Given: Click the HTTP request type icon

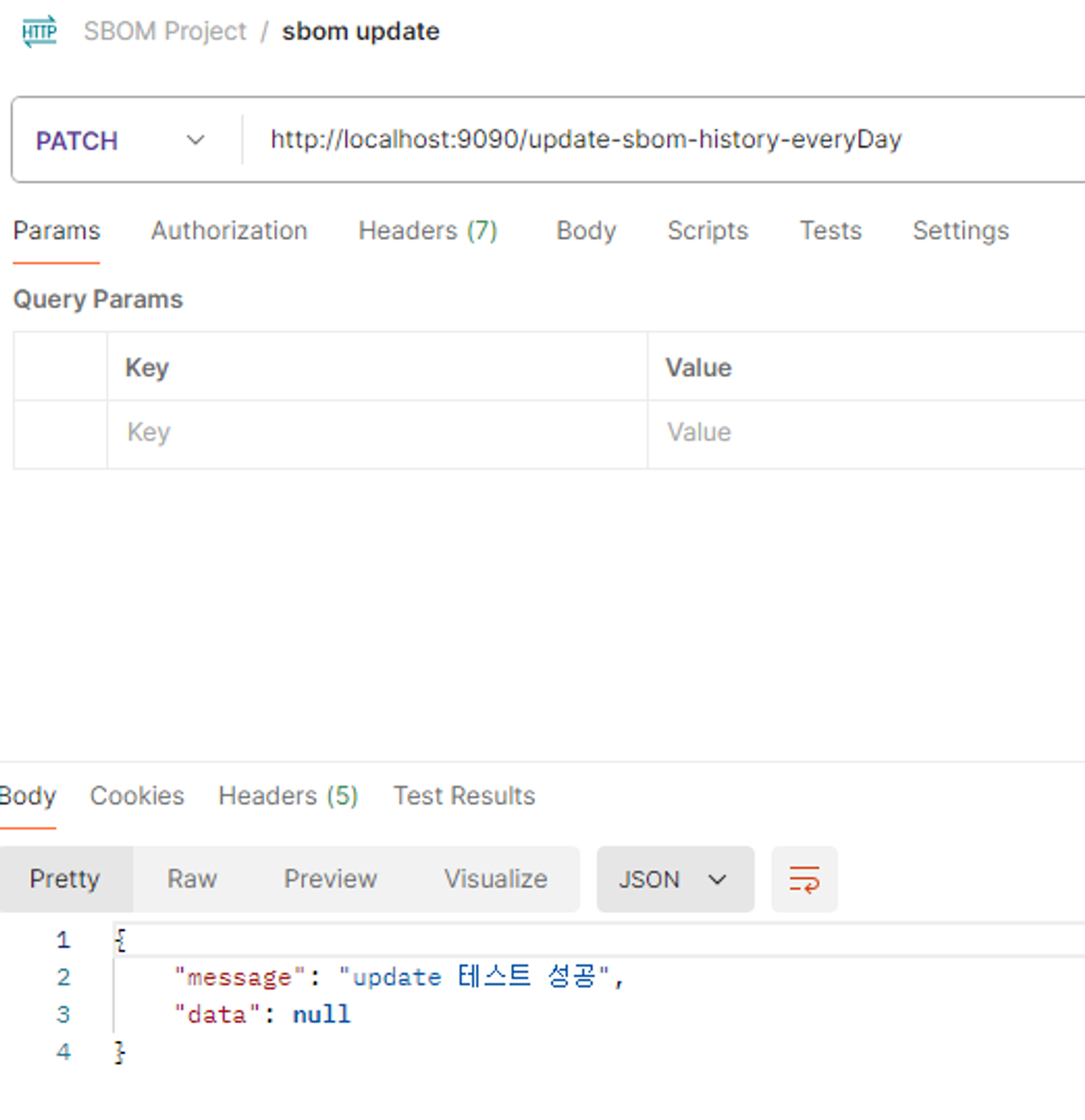Looking at the screenshot, I should coord(39,31).
